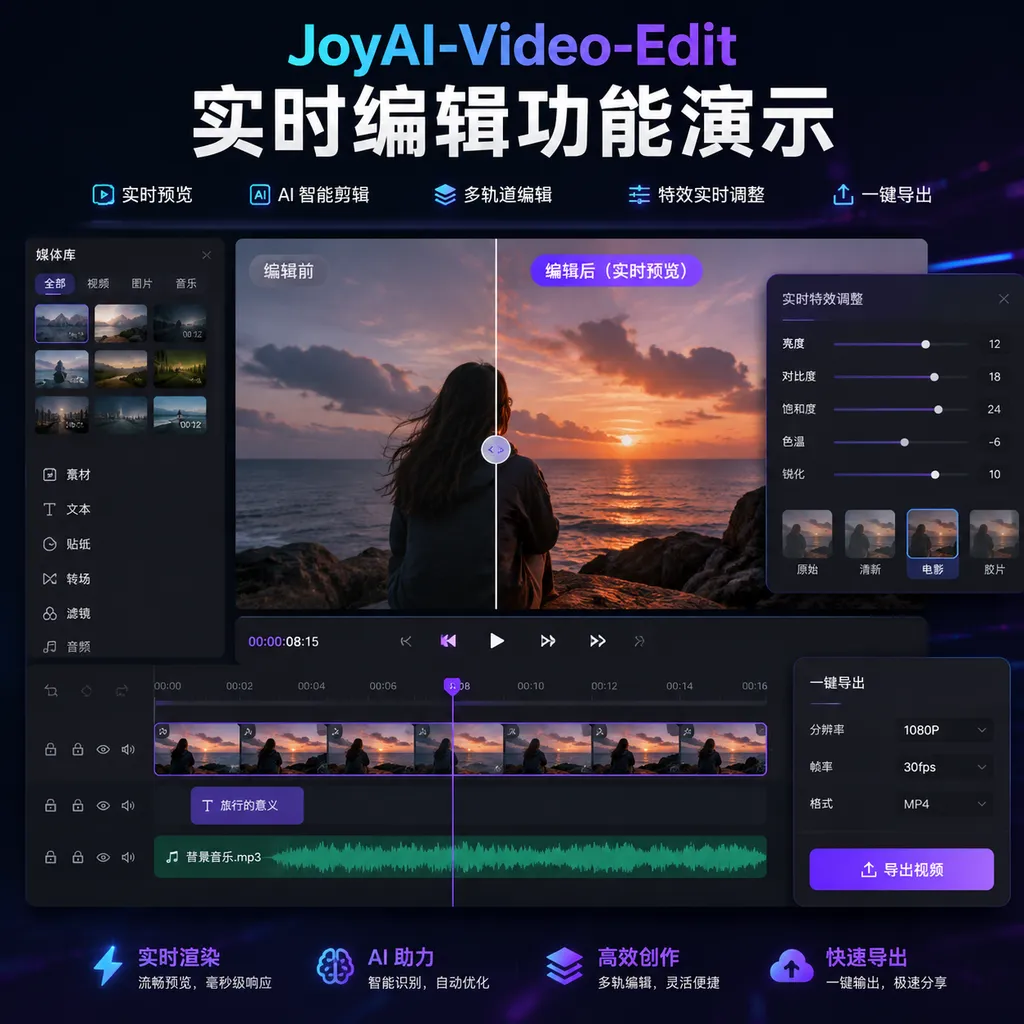Toggle the first lock on the audio track
The width and height of the screenshot is (1024, 1024).
[x=50, y=857]
